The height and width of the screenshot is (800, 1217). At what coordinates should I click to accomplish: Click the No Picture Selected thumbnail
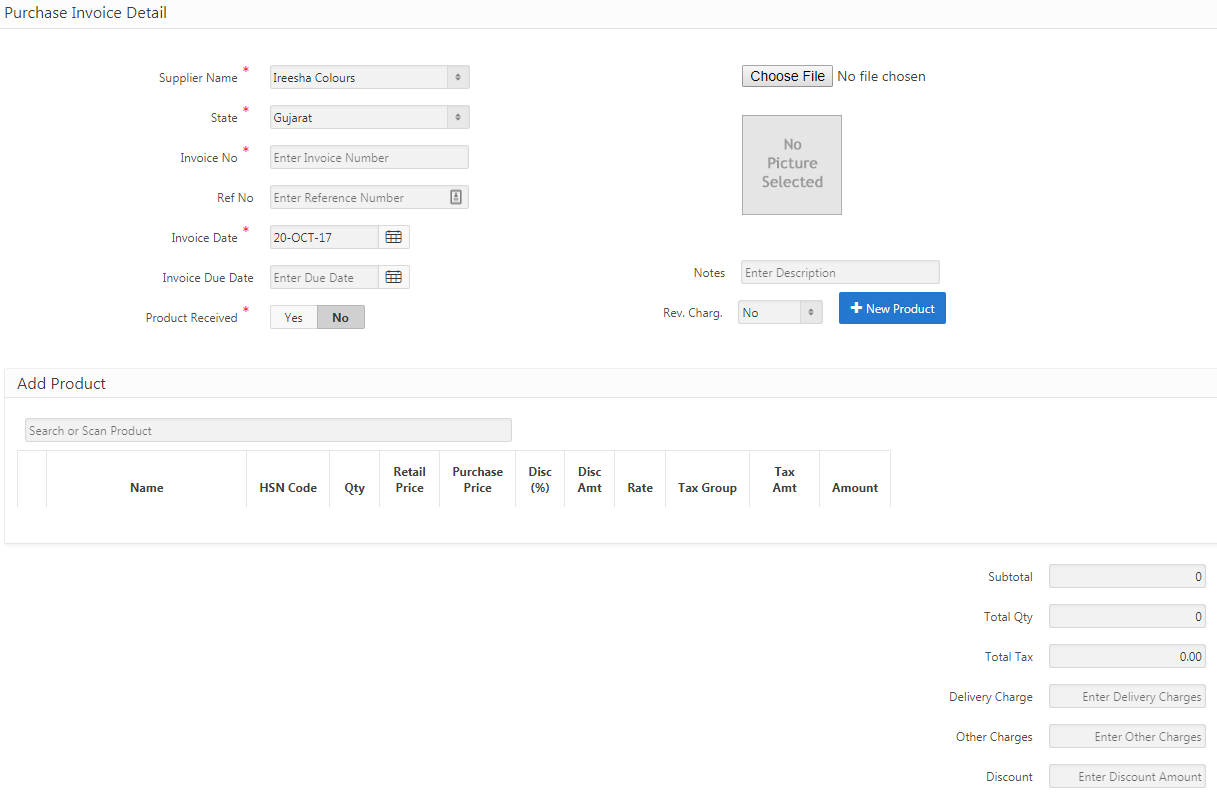point(791,164)
